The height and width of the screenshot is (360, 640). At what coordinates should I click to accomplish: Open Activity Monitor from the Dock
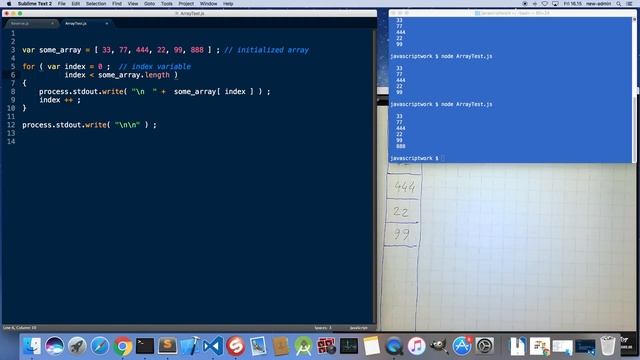coord(349,346)
